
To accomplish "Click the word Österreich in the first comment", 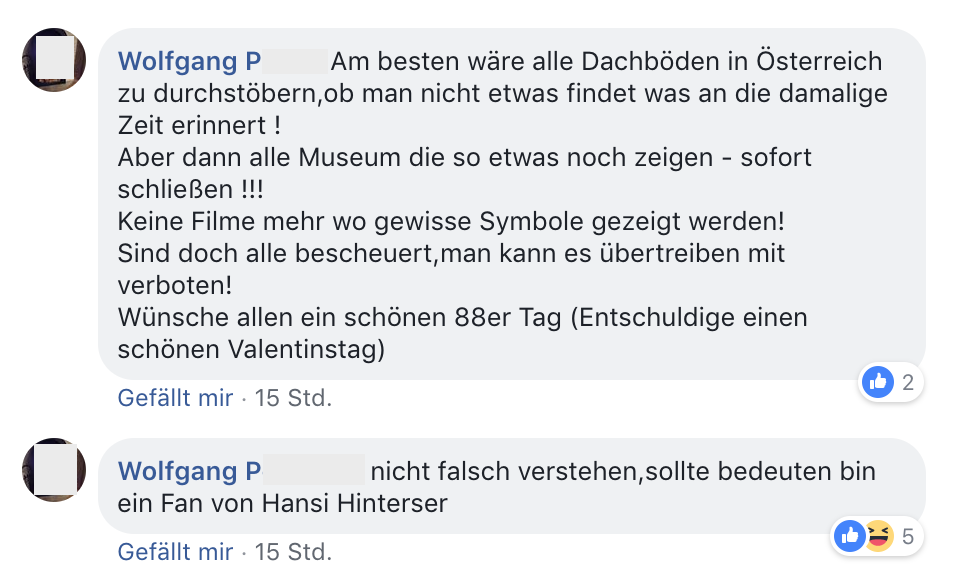I will tap(819, 61).
